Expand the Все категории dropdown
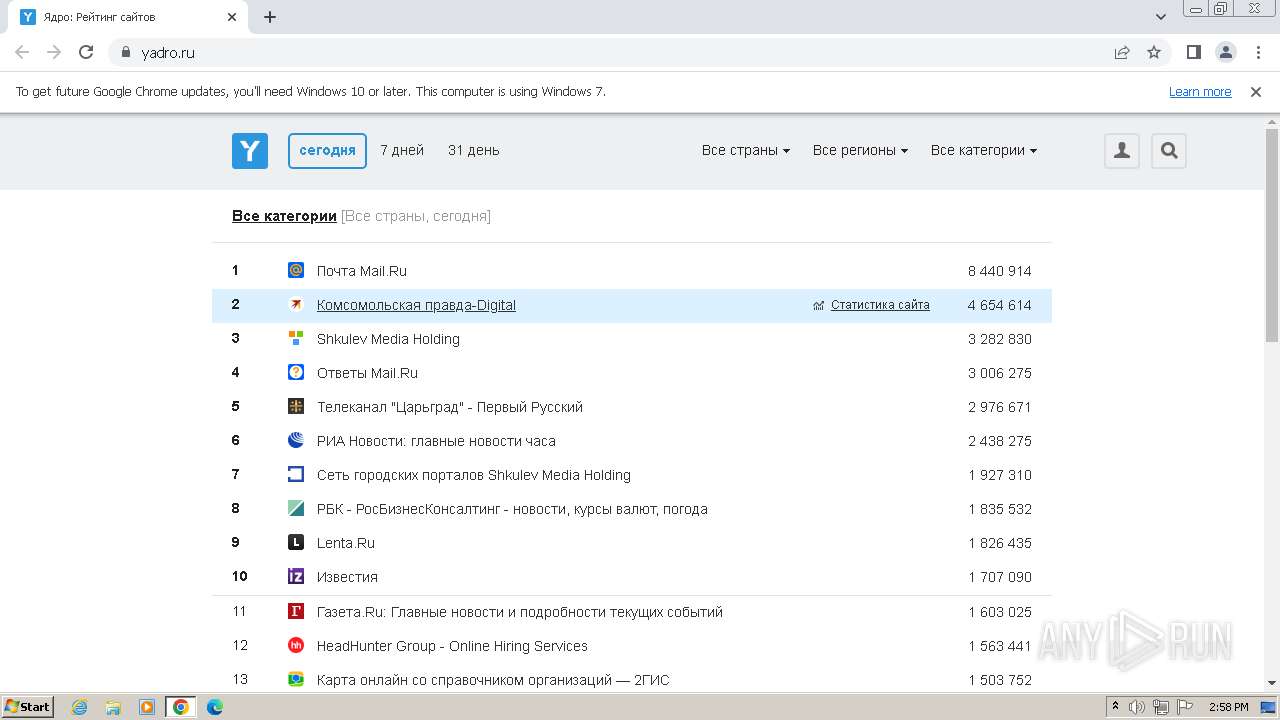 [x=983, y=150]
